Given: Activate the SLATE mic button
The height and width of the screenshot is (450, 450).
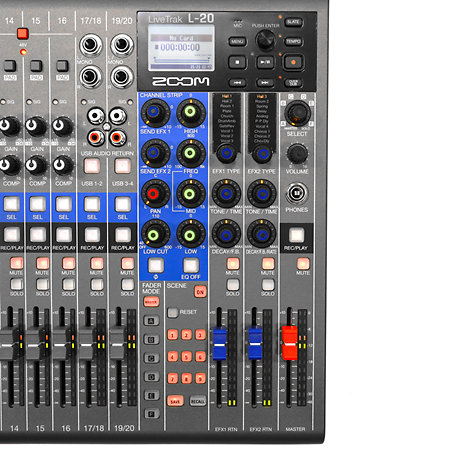Looking at the screenshot, I should (x=293, y=22).
